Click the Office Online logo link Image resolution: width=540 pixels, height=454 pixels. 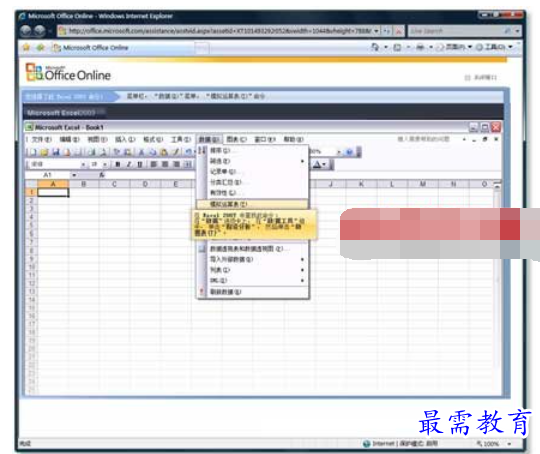pyautogui.click(x=68, y=73)
